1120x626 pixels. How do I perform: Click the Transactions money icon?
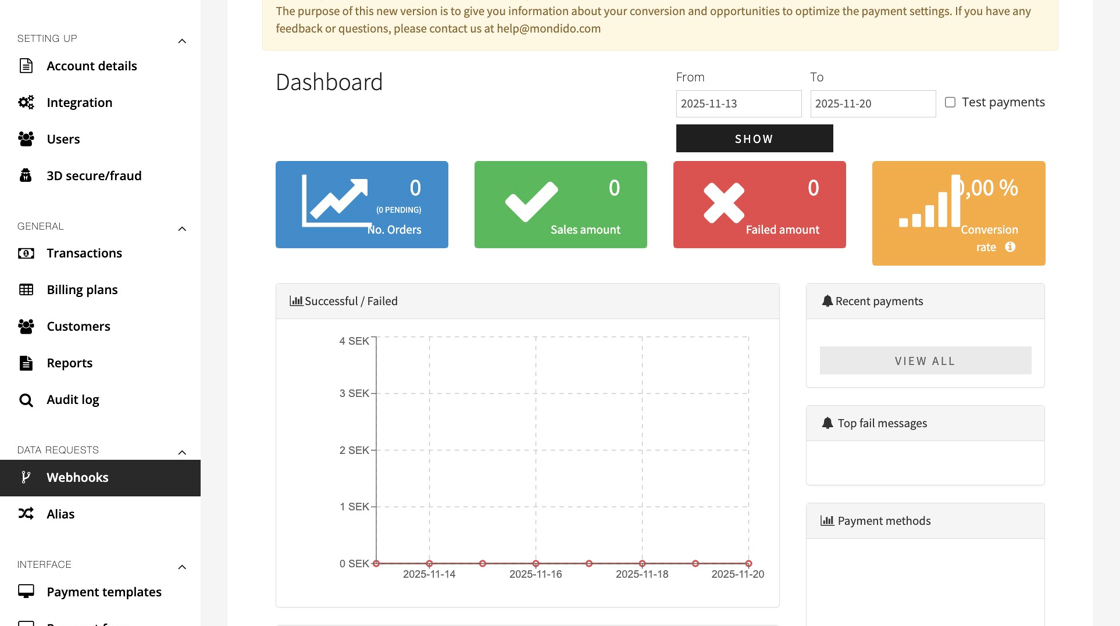point(26,253)
